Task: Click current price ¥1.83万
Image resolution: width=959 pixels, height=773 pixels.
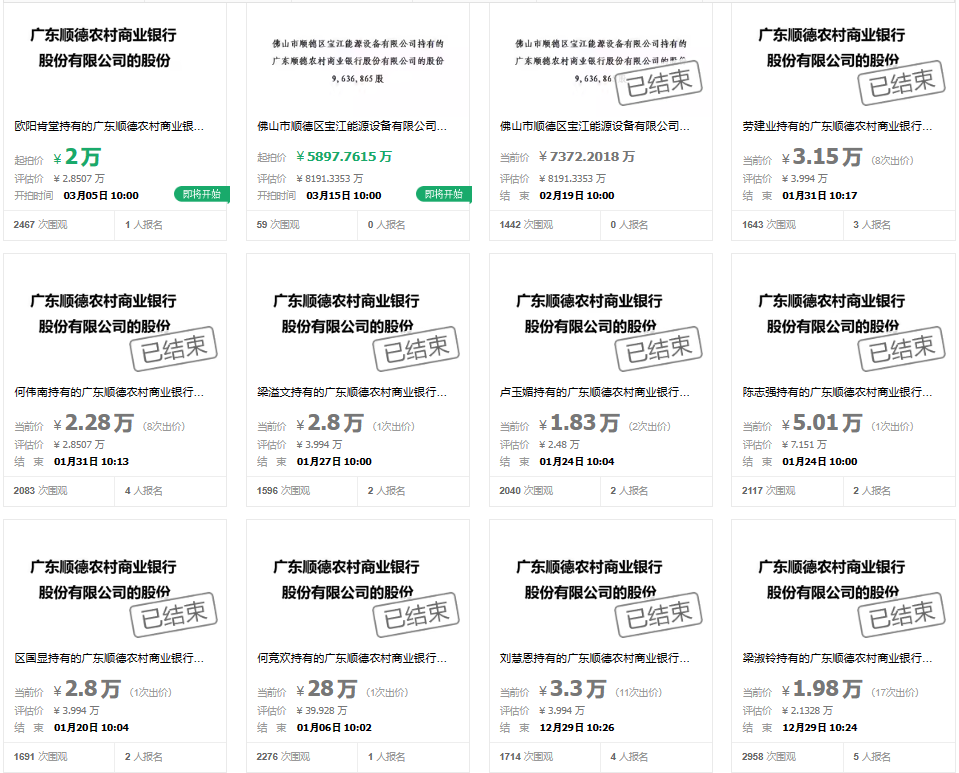Action: click(x=579, y=423)
